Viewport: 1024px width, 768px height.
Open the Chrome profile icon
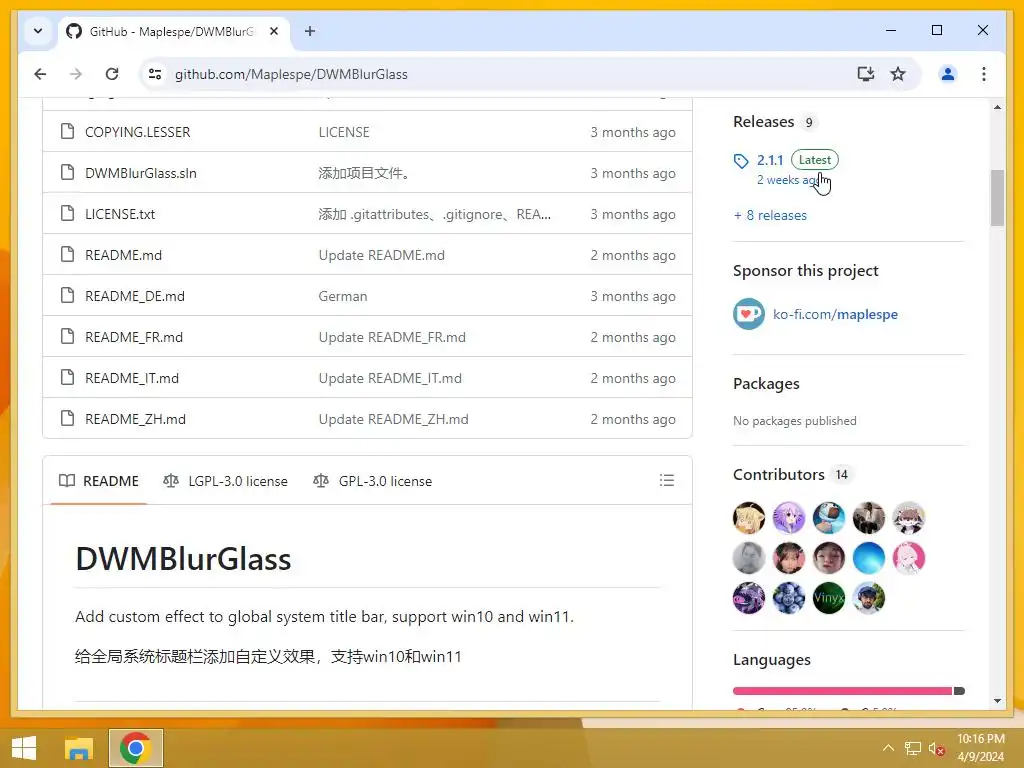click(948, 74)
